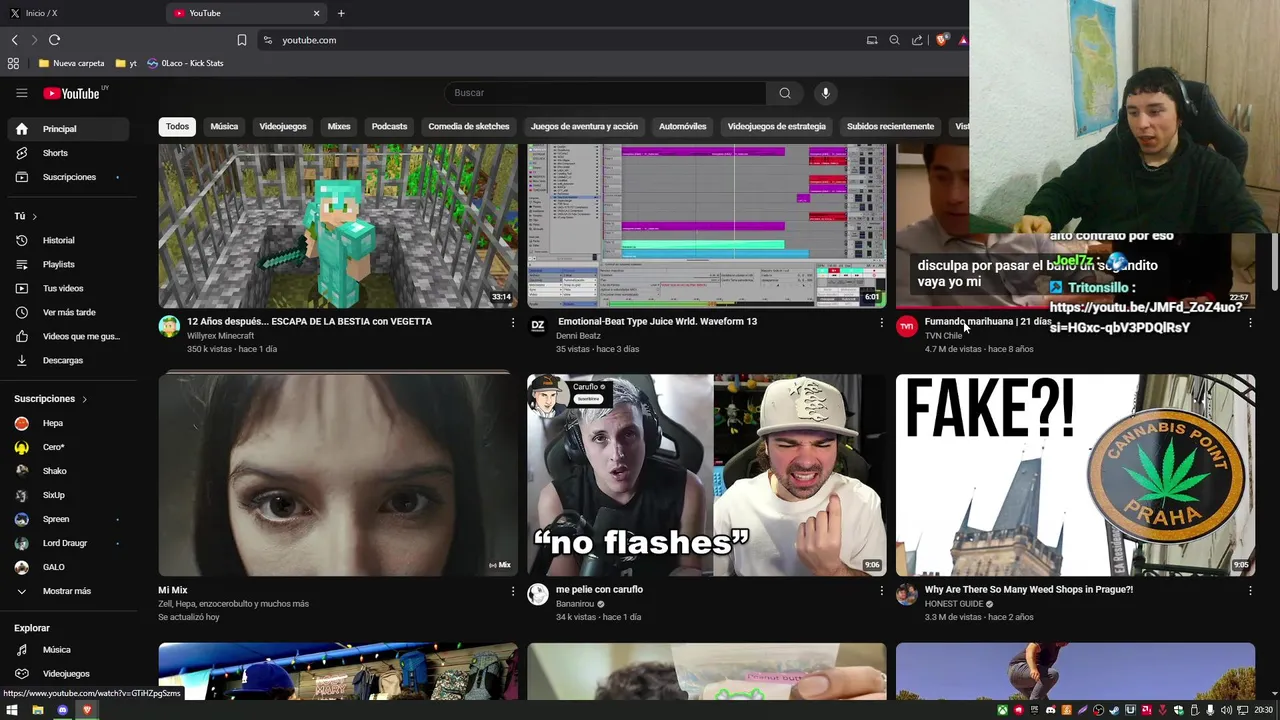
Task: Open the Windows Start button
Action: [x=12, y=710]
